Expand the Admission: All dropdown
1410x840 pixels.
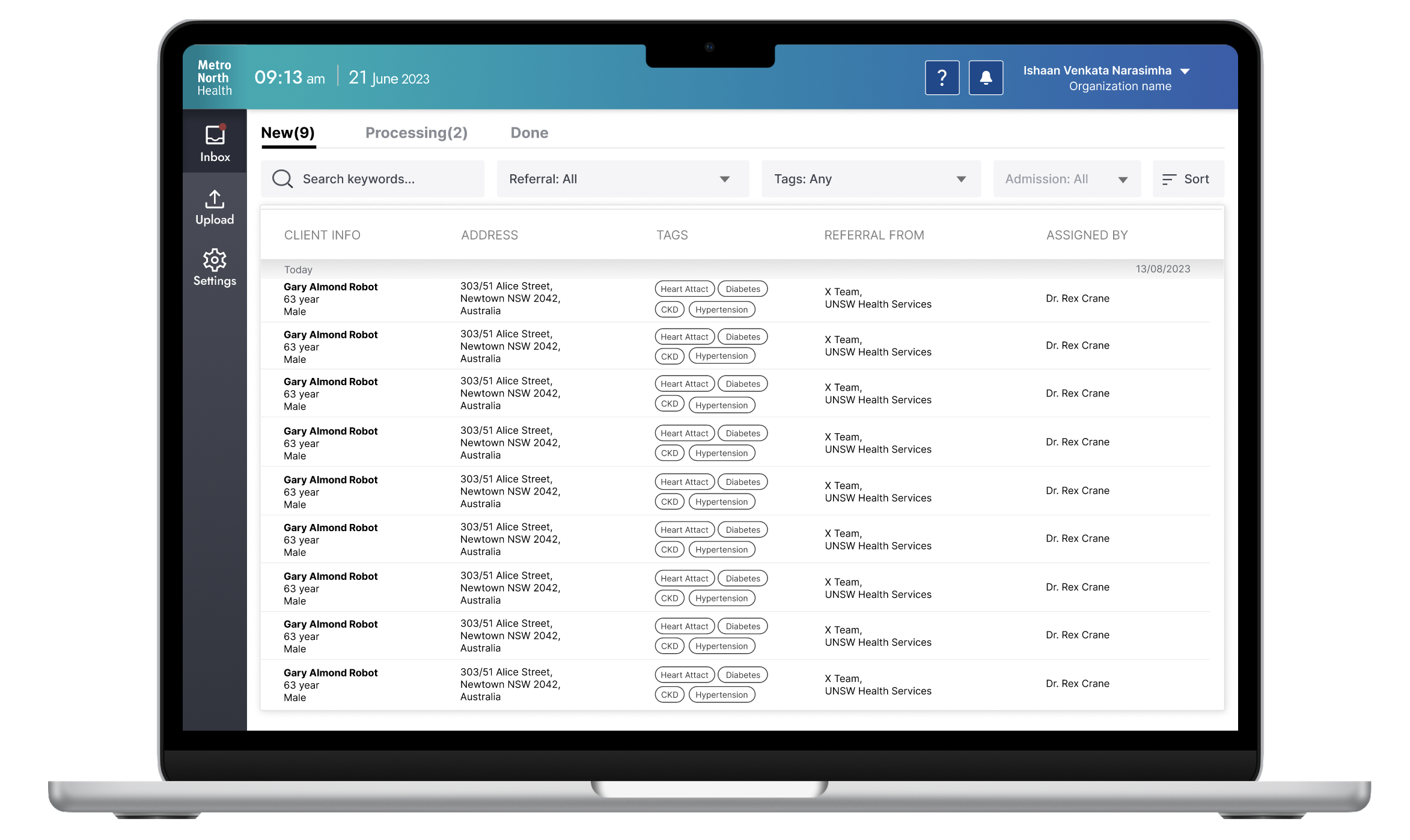[x=1066, y=179]
